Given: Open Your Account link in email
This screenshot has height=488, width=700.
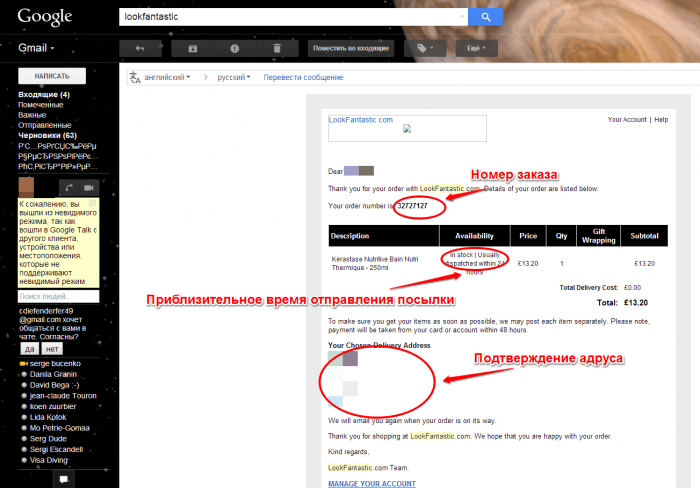Looking at the screenshot, I should click(627, 120).
